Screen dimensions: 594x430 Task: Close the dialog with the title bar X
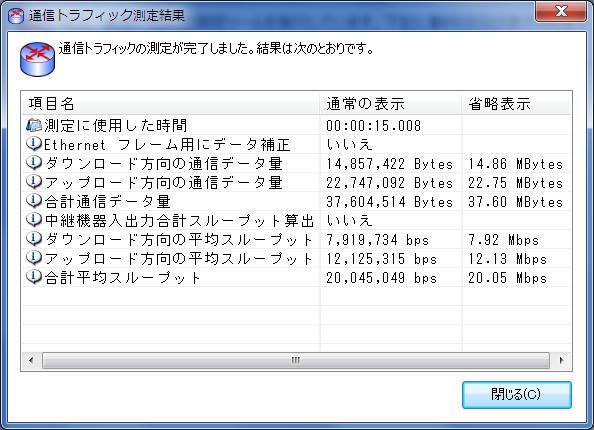[561, 11]
